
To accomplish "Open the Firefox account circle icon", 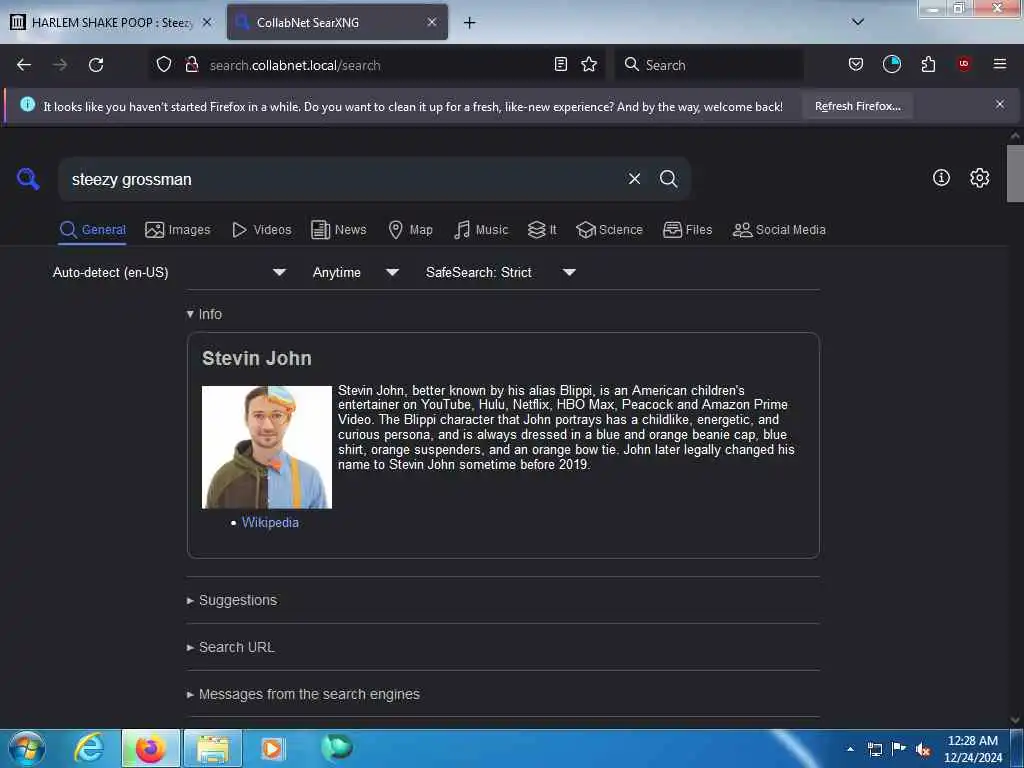I will coord(891,64).
